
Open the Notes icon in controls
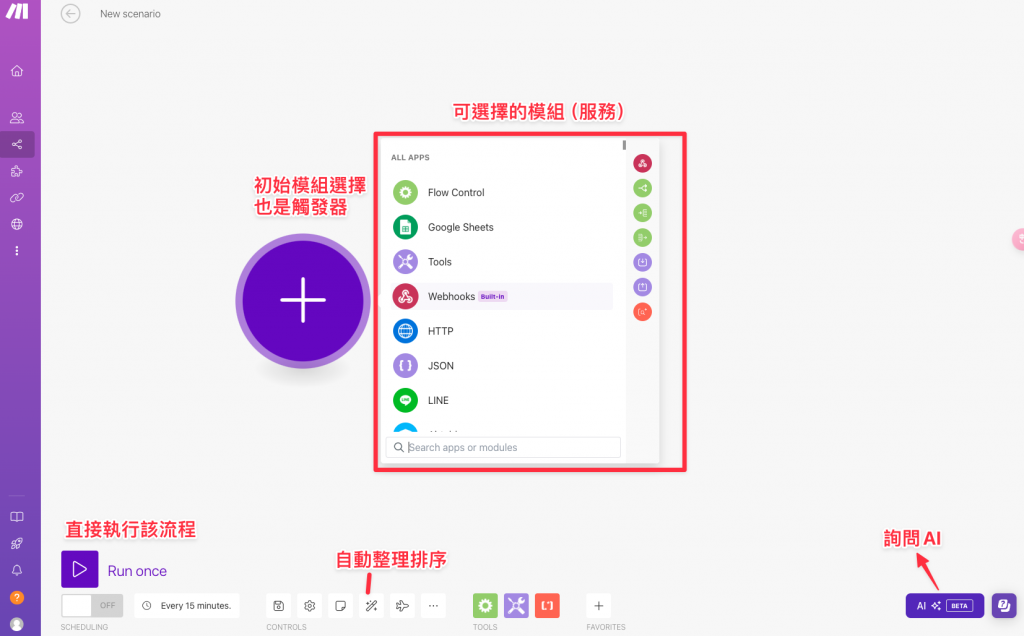(x=340, y=606)
